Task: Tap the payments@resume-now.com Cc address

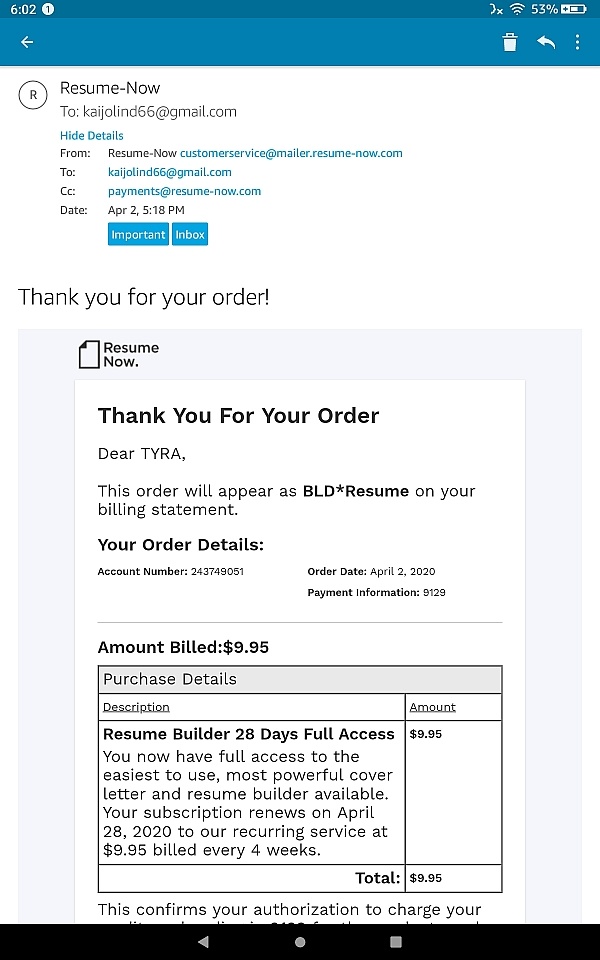Action: click(x=184, y=191)
